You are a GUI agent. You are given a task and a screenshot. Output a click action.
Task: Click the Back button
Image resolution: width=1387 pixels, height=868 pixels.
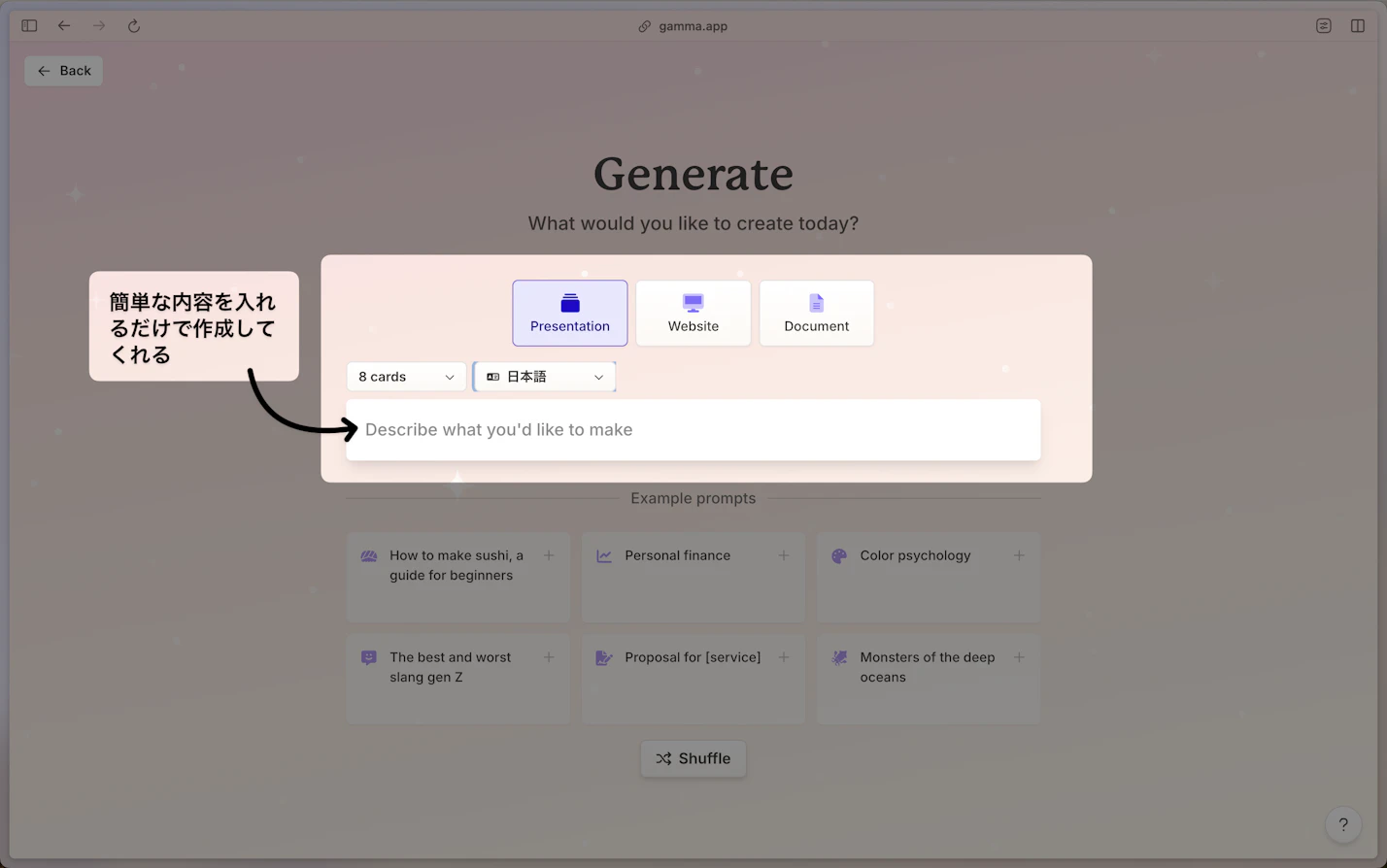(x=64, y=71)
